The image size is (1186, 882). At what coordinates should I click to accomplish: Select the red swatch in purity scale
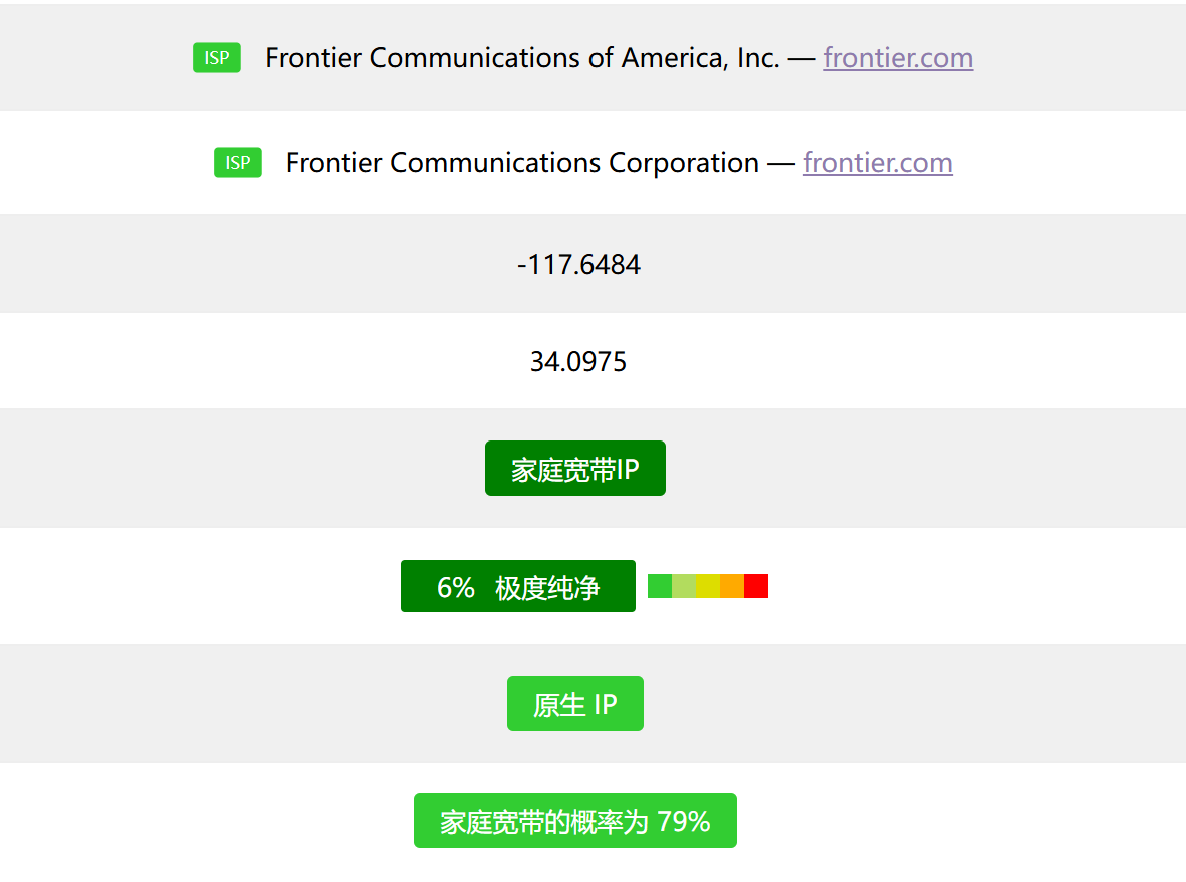(756, 586)
